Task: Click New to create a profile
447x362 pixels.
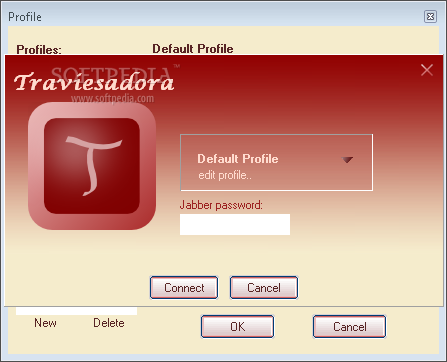Action: click(x=45, y=323)
